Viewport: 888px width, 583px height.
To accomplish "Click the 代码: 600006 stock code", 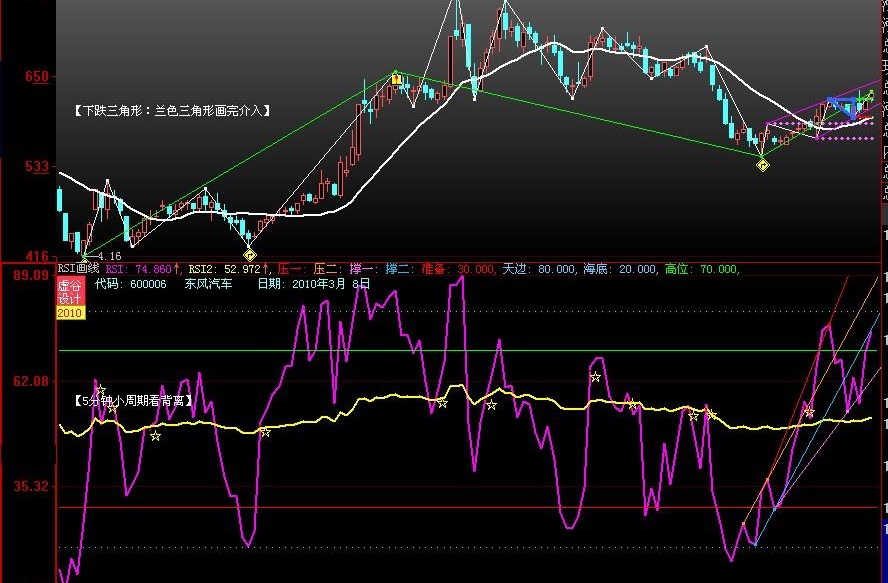I will pyautogui.click(x=131, y=283).
